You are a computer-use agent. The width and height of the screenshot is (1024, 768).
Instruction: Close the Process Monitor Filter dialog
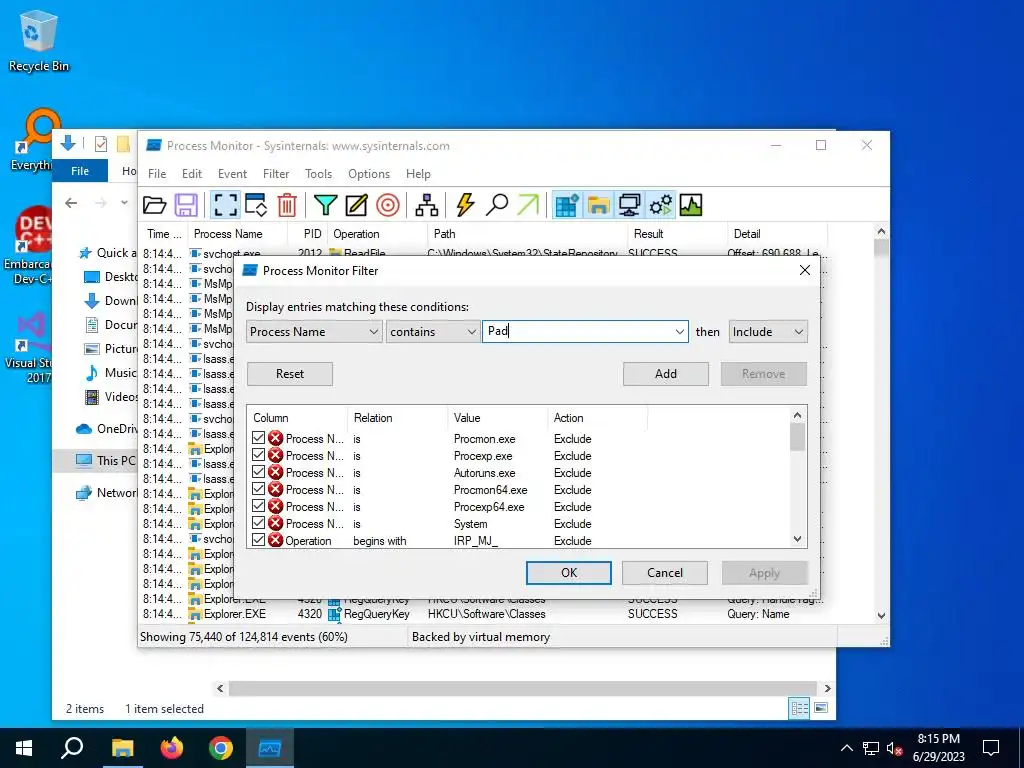805,270
